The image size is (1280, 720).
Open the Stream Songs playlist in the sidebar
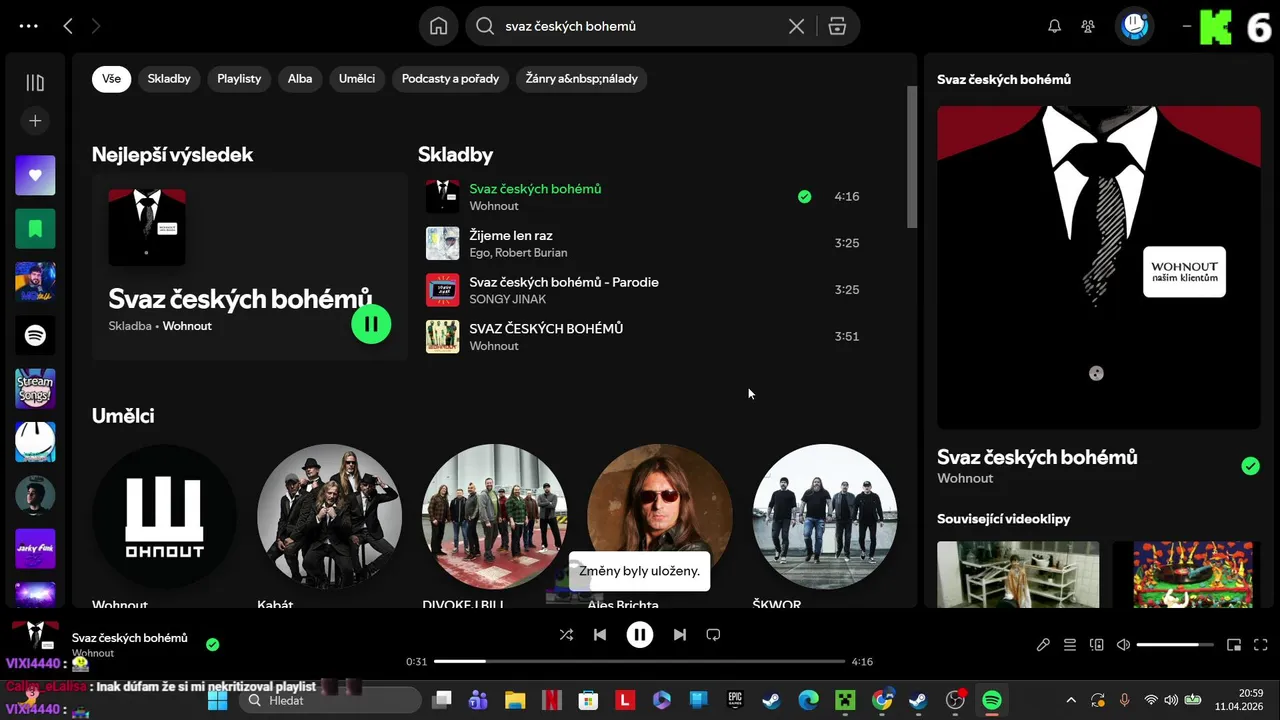click(35, 389)
